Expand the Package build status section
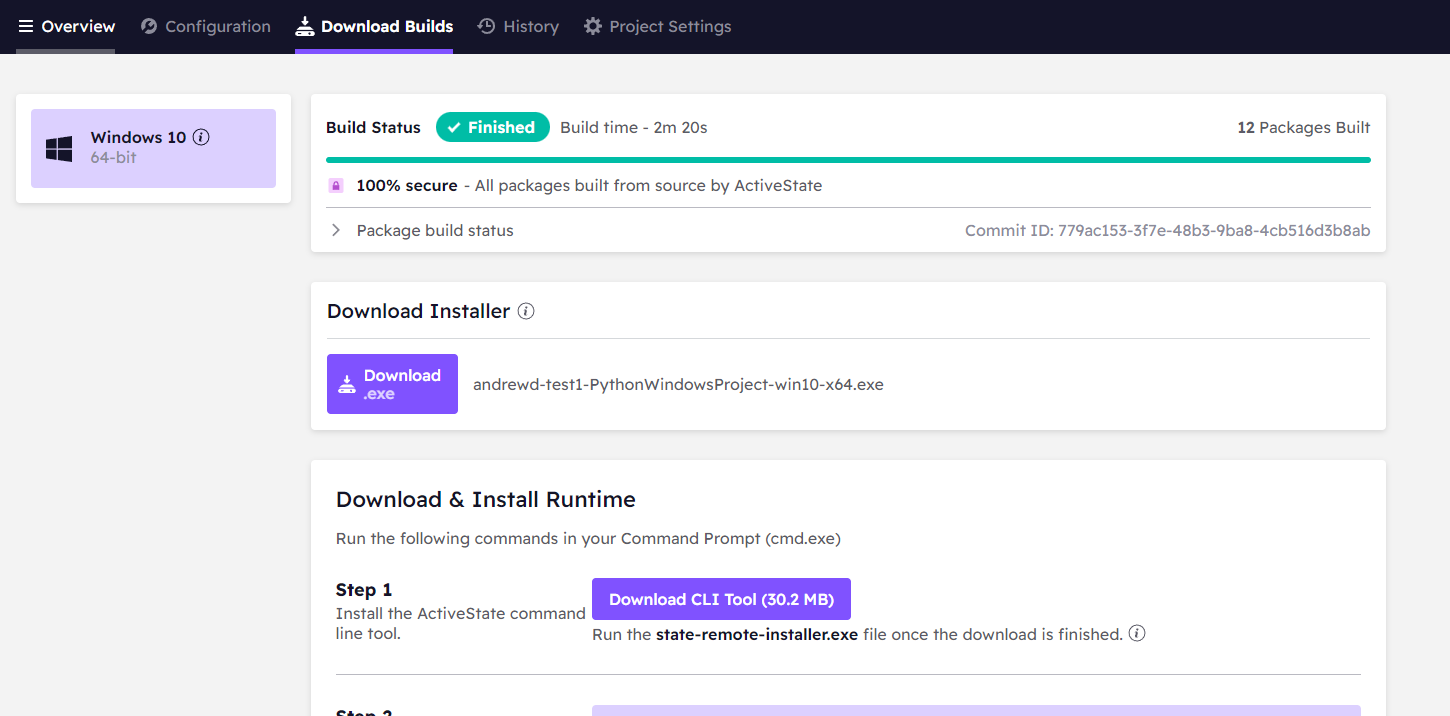Image resolution: width=1450 pixels, height=716 pixels. [x=337, y=231]
